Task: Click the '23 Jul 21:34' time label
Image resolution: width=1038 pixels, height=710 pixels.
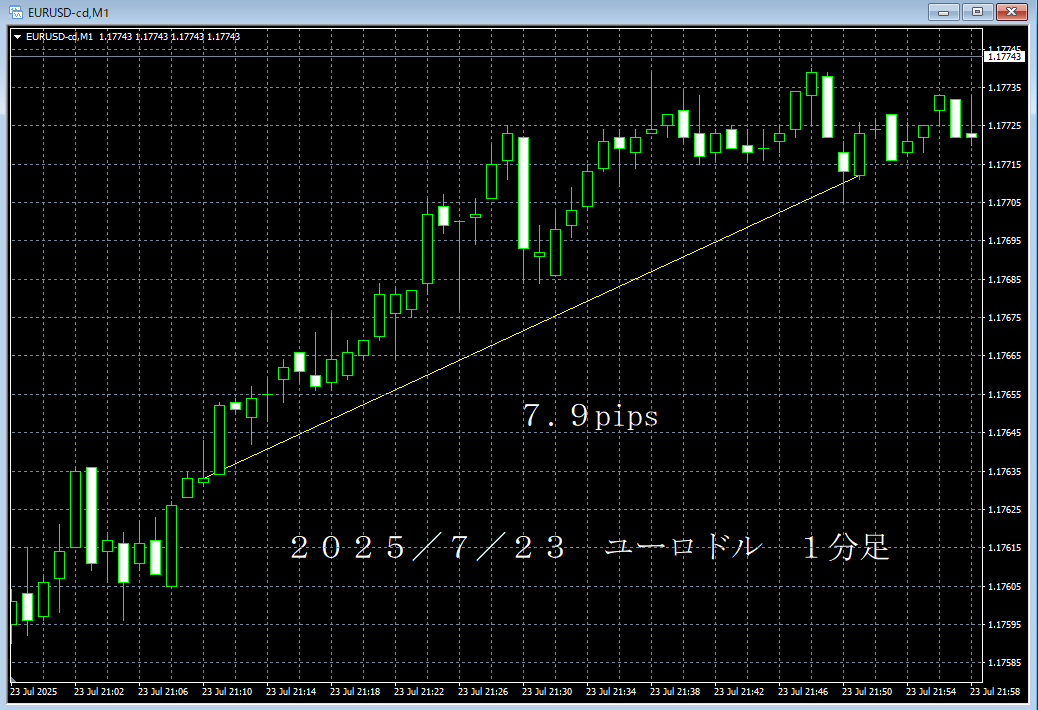Action: coord(611,691)
